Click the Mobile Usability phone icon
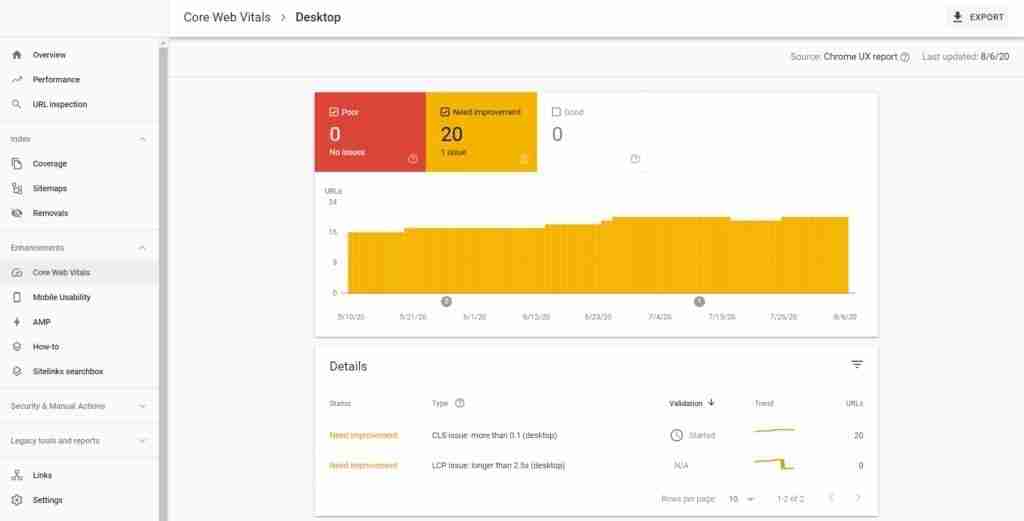This screenshot has width=1024, height=521. click(x=17, y=298)
